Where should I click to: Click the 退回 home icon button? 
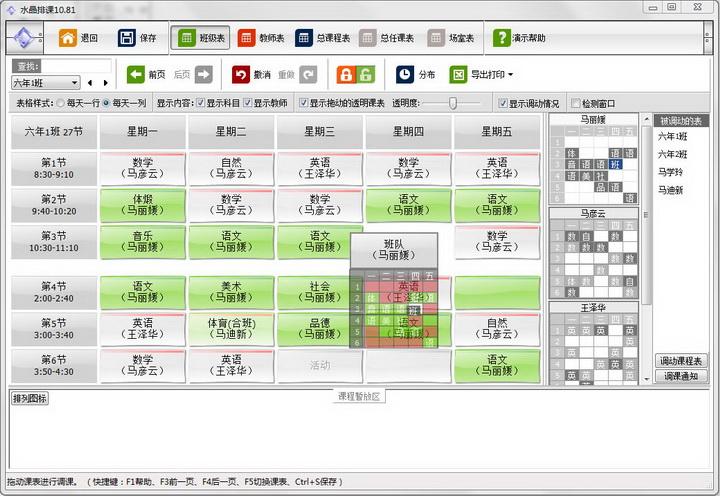click(x=67, y=39)
